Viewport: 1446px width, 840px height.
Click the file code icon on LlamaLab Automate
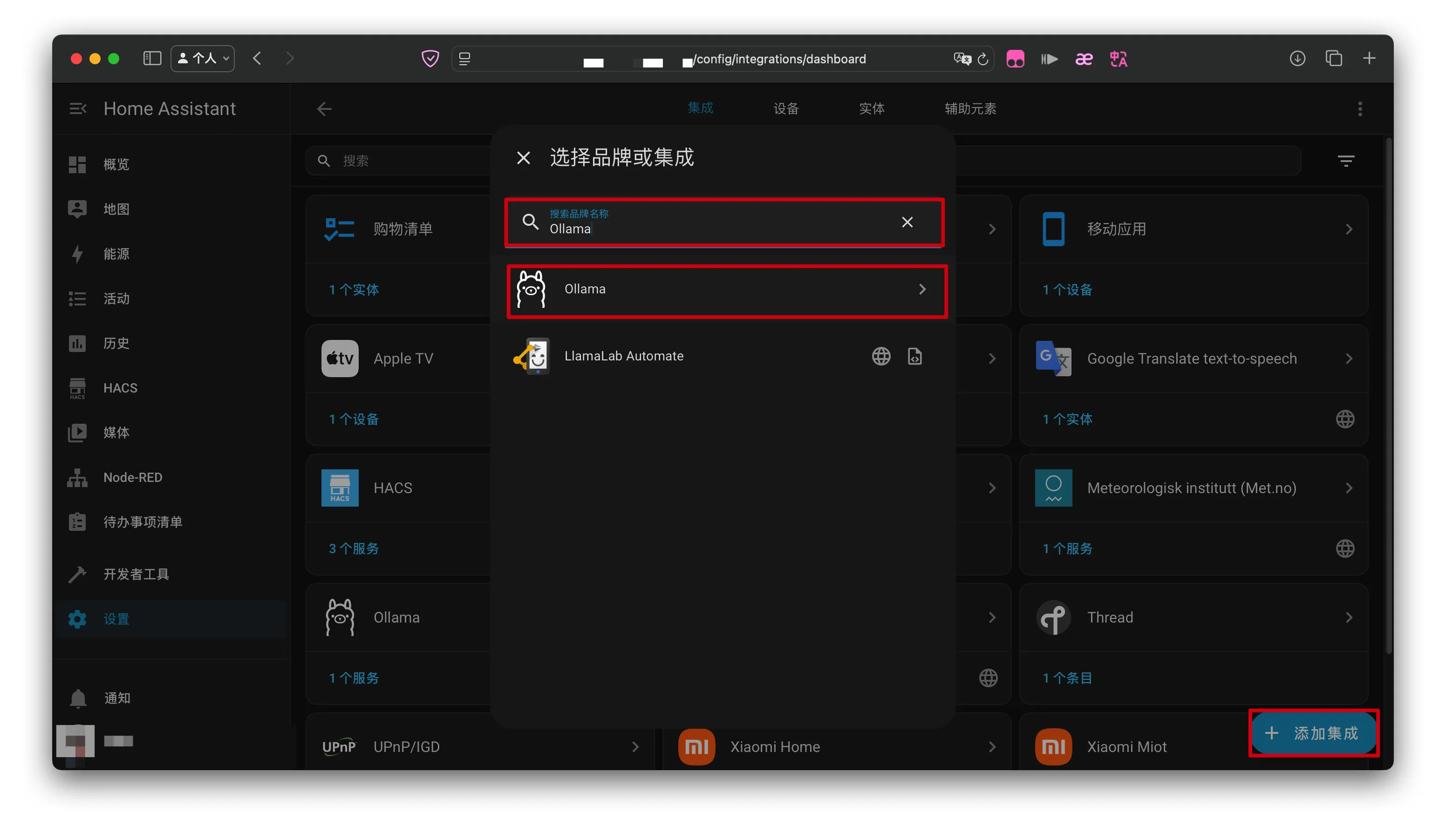click(914, 356)
